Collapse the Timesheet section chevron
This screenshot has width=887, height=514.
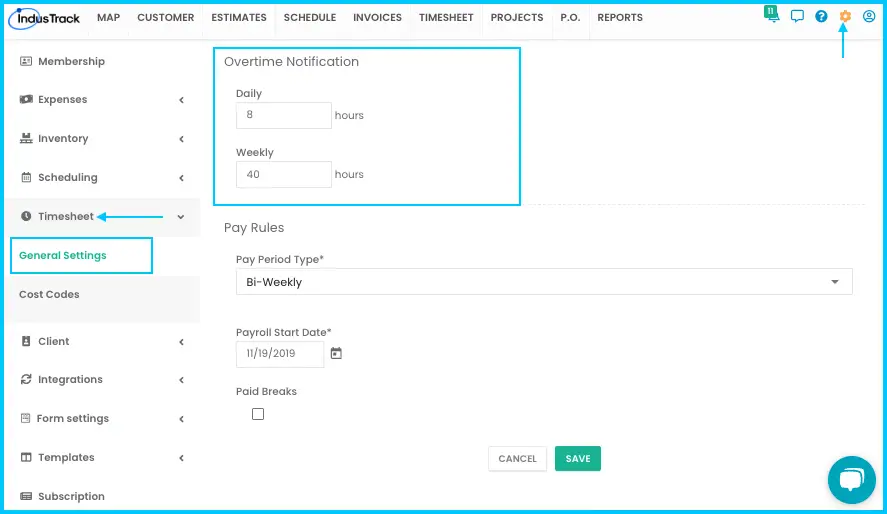coord(180,217)
